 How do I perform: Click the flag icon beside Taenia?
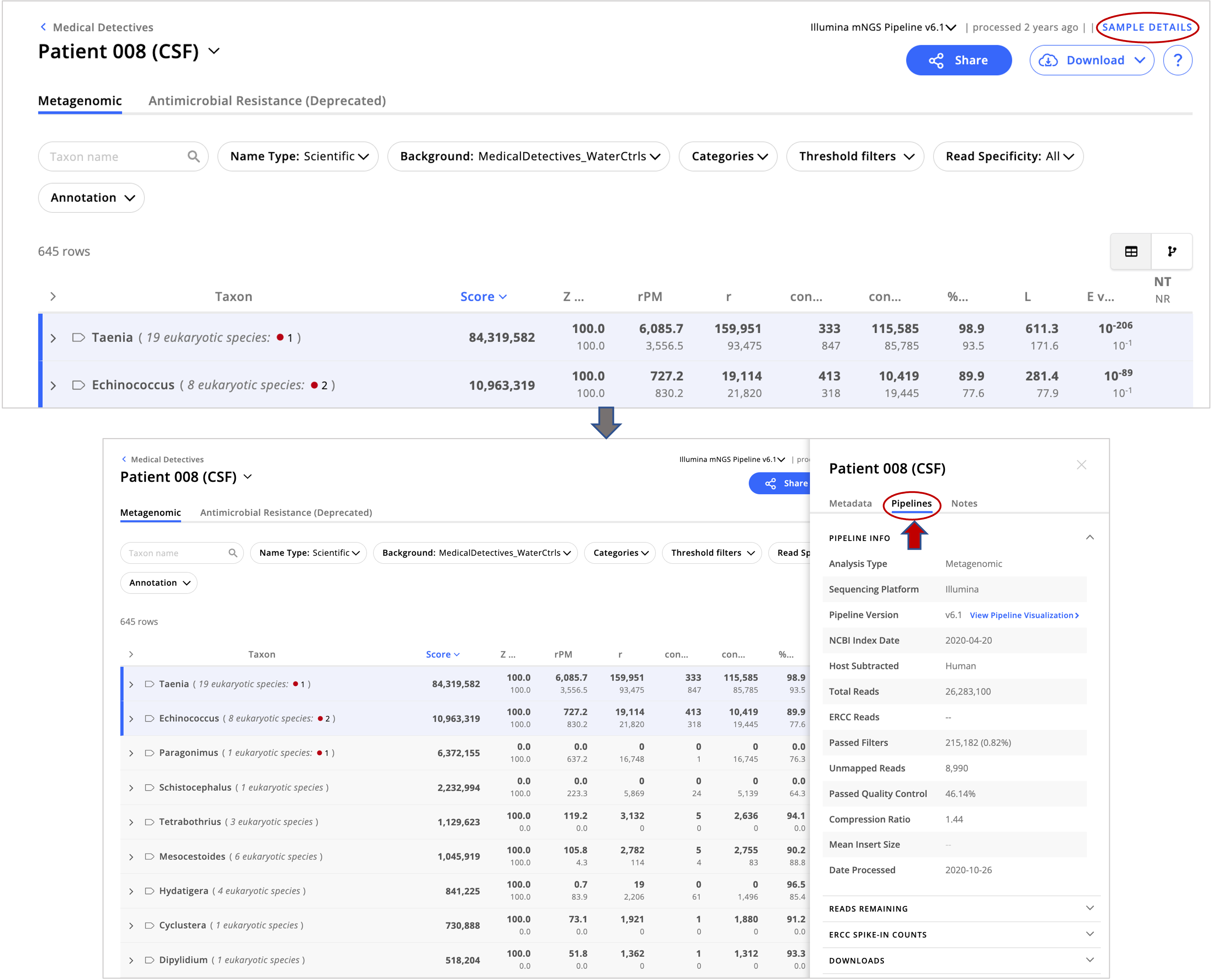pos(78,337)
